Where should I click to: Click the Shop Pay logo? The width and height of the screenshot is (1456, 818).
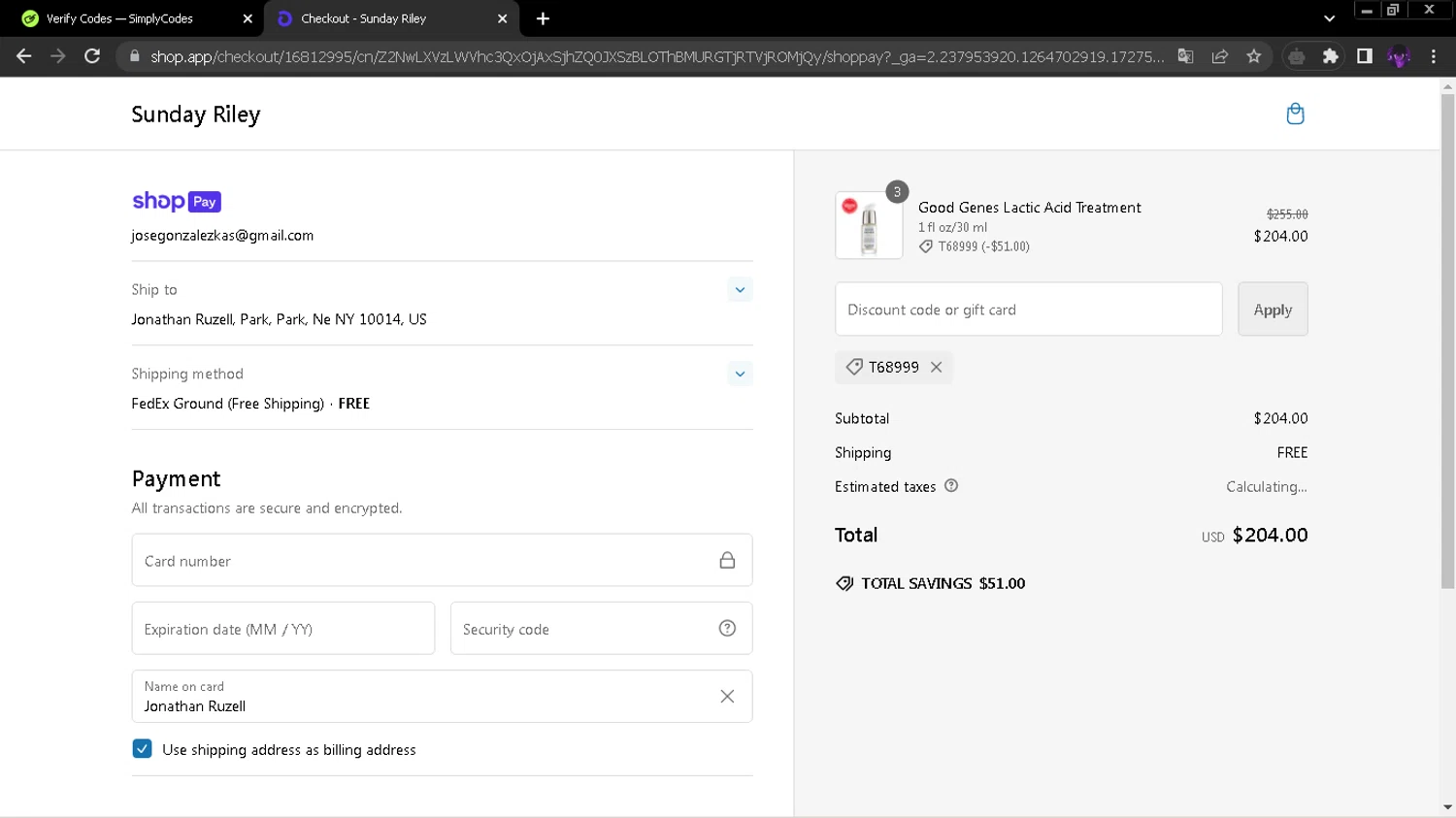pyautogui.click(x=177, y=201)
